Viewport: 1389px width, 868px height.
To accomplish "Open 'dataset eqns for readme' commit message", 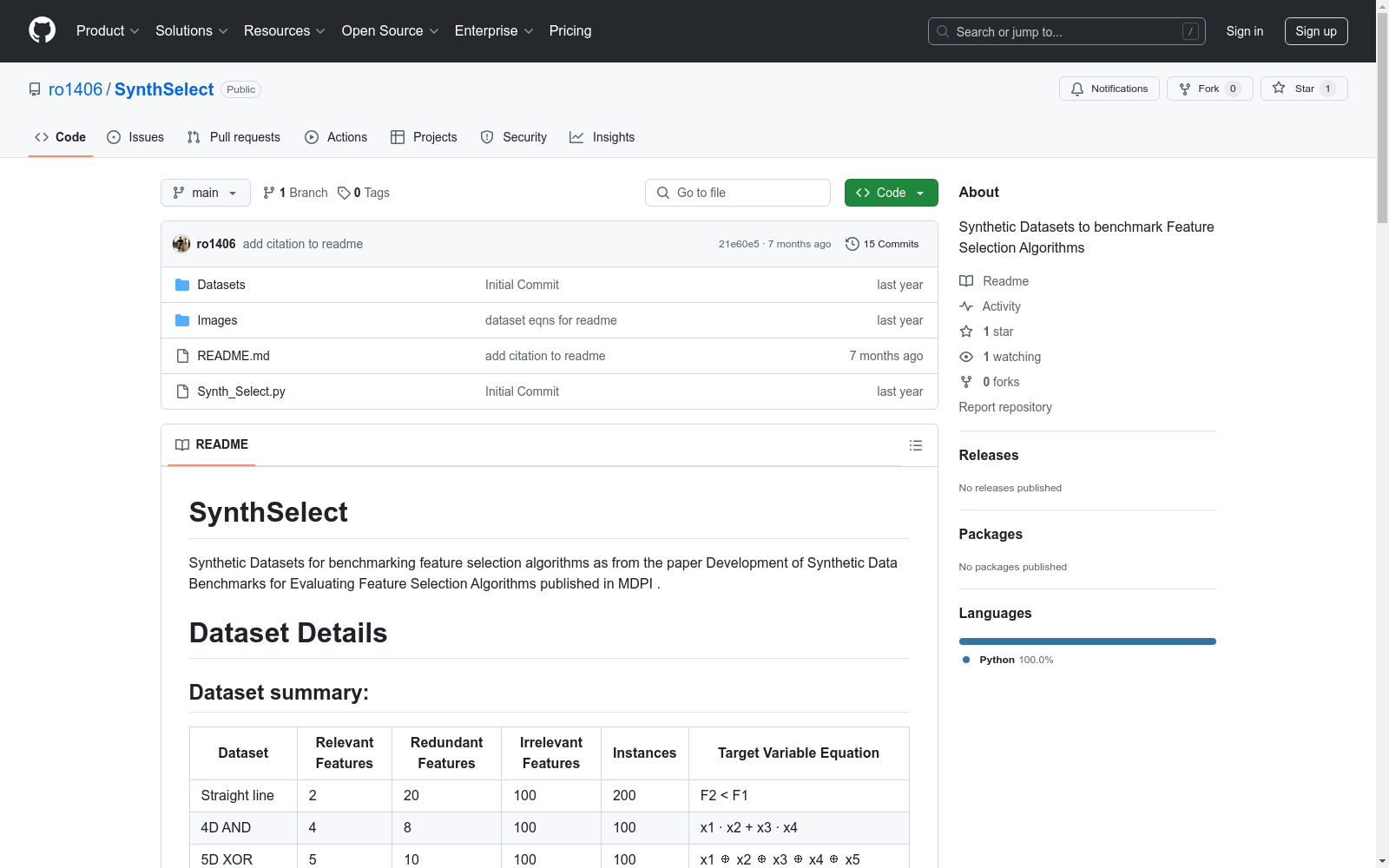I will click(x=551, y=320).
